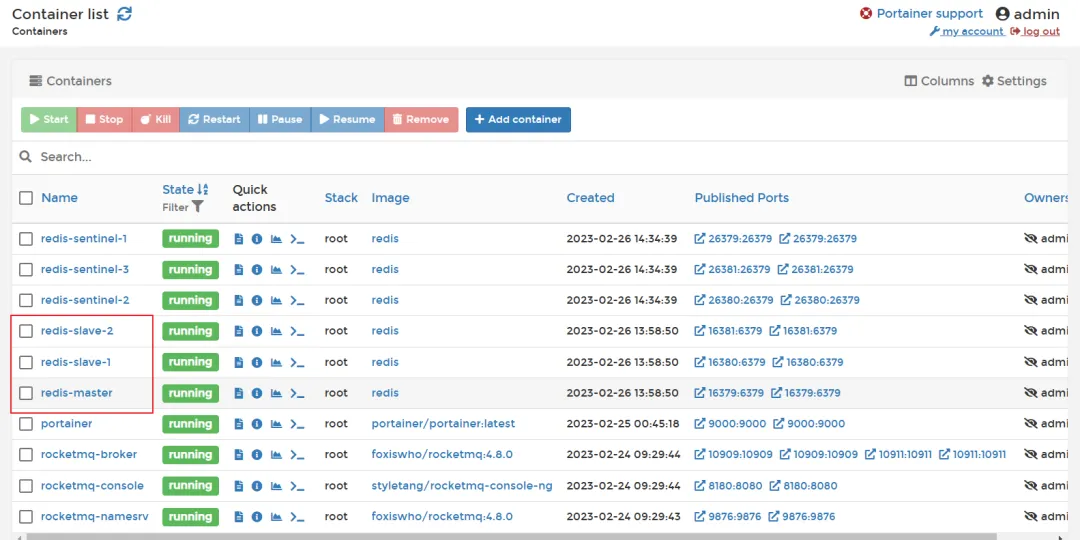Check the rocketmq-console row checkbox
Screen dimensions: 1080x540
[25, 486]
